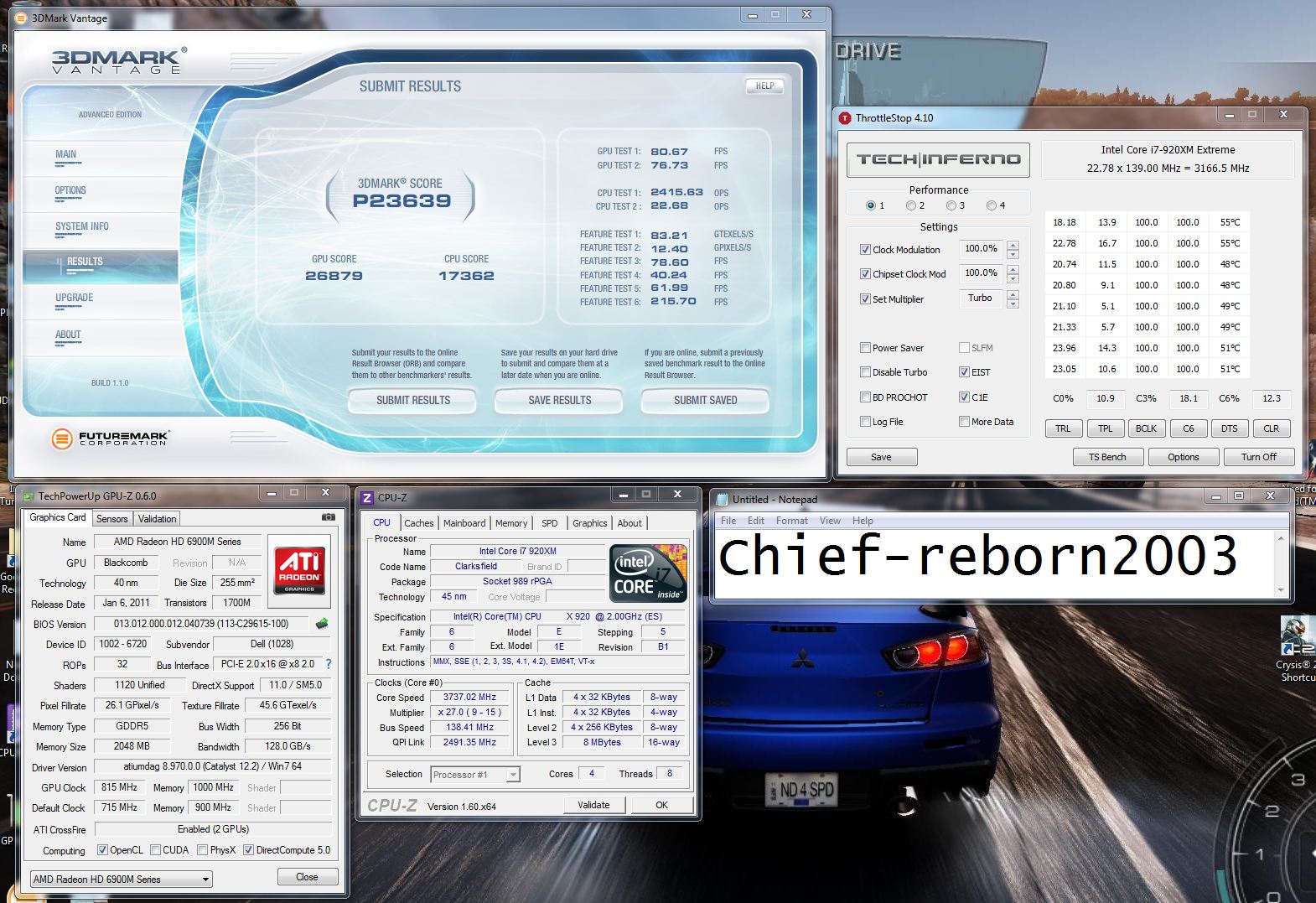
Task: Click the GPU-Z camera screenshot icon
Action: pyautogui.click(x=329, y=517)
